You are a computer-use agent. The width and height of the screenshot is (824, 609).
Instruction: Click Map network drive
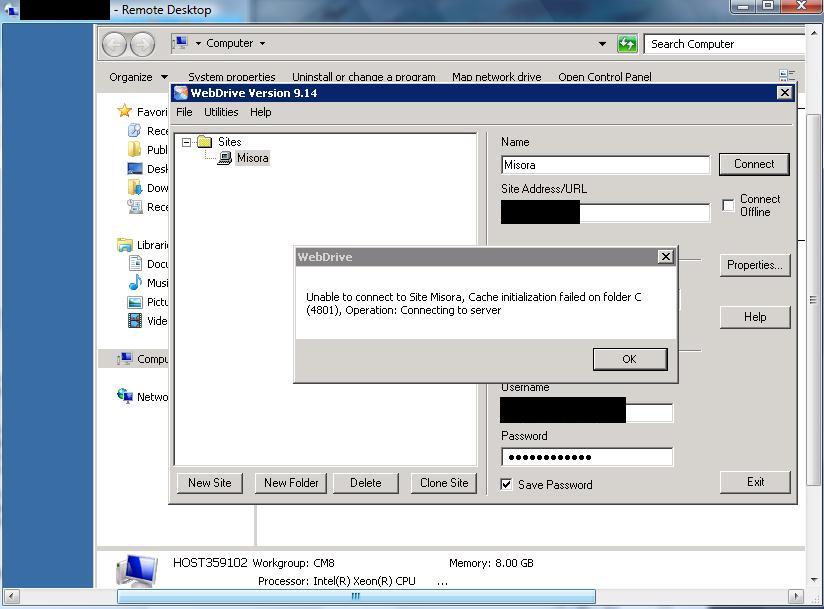(x=497, y=77)
